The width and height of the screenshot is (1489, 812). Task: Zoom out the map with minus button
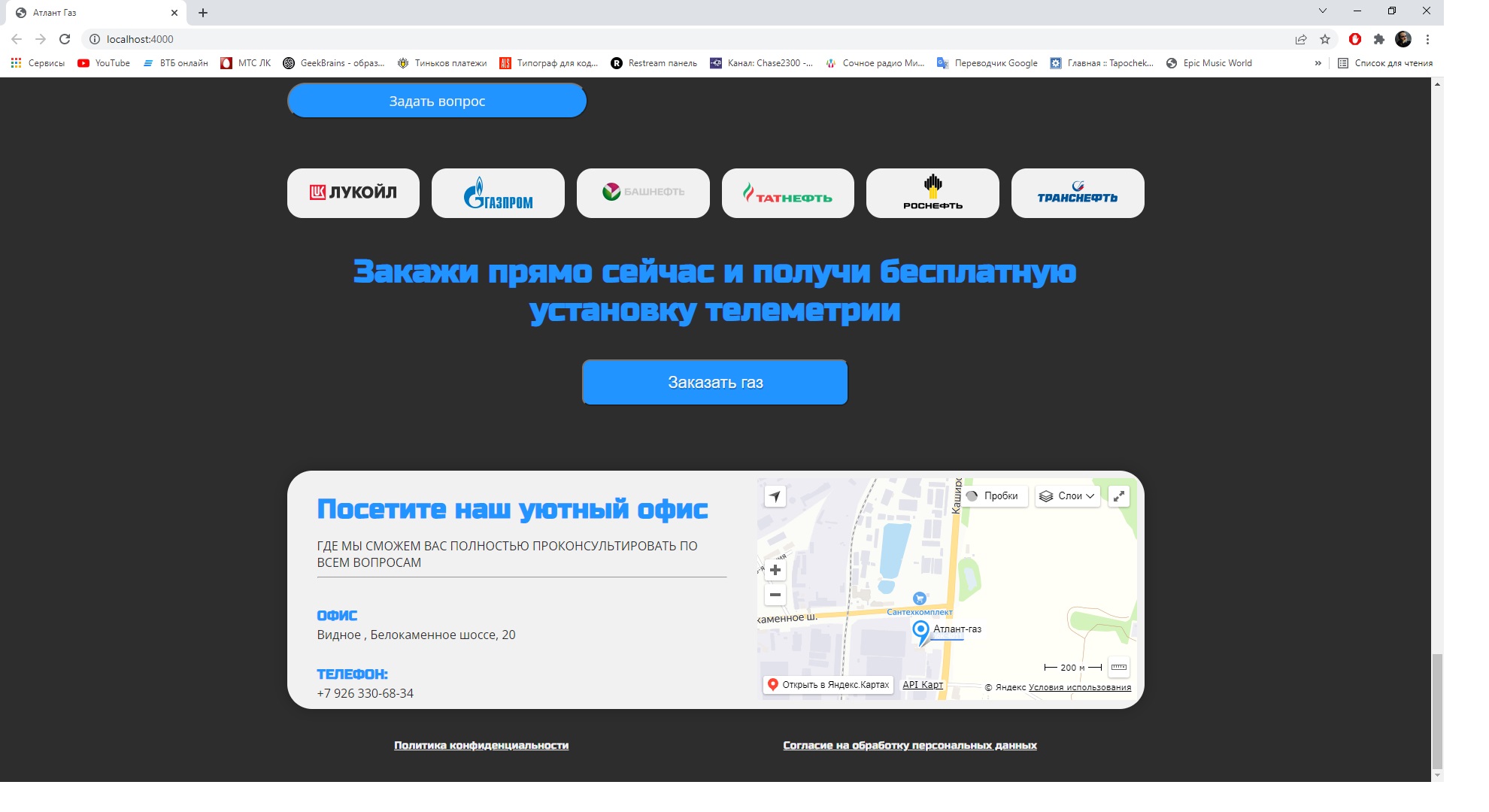pos(775,595)
